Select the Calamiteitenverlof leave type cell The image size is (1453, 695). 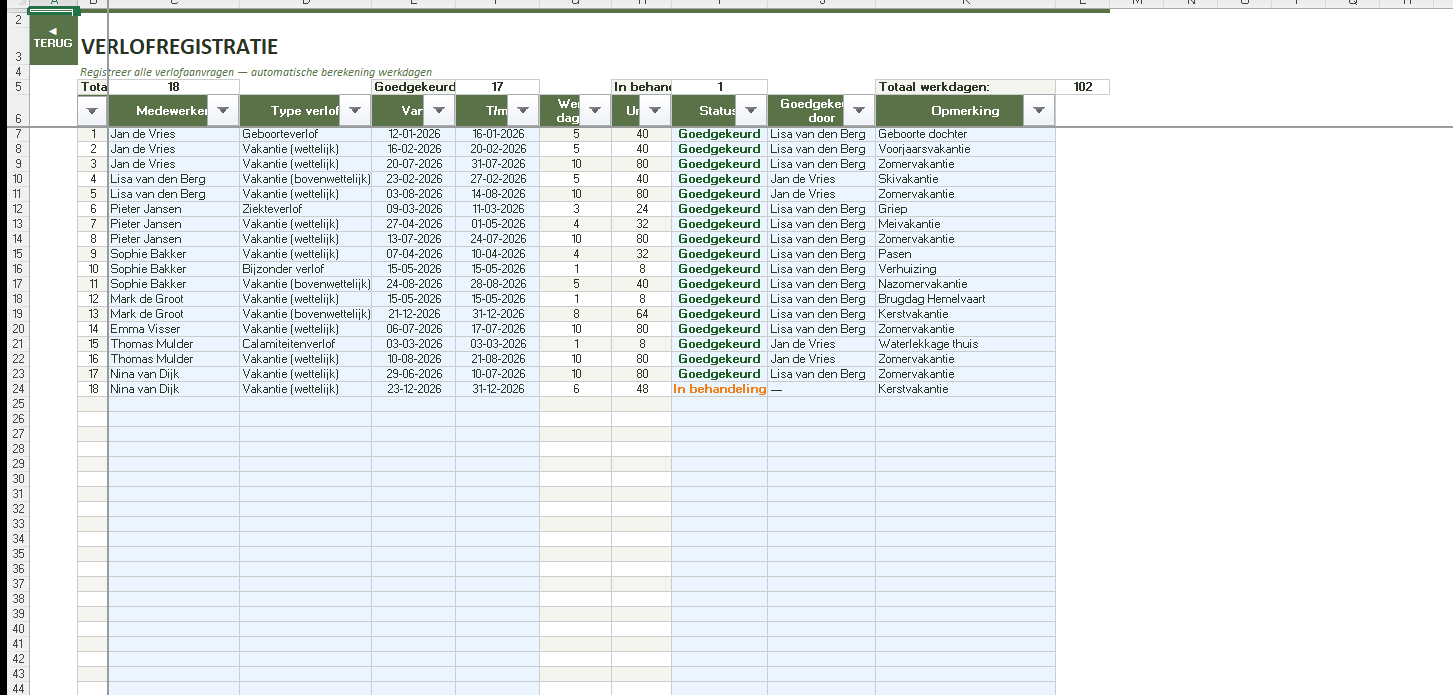click(x=305, y=344)
